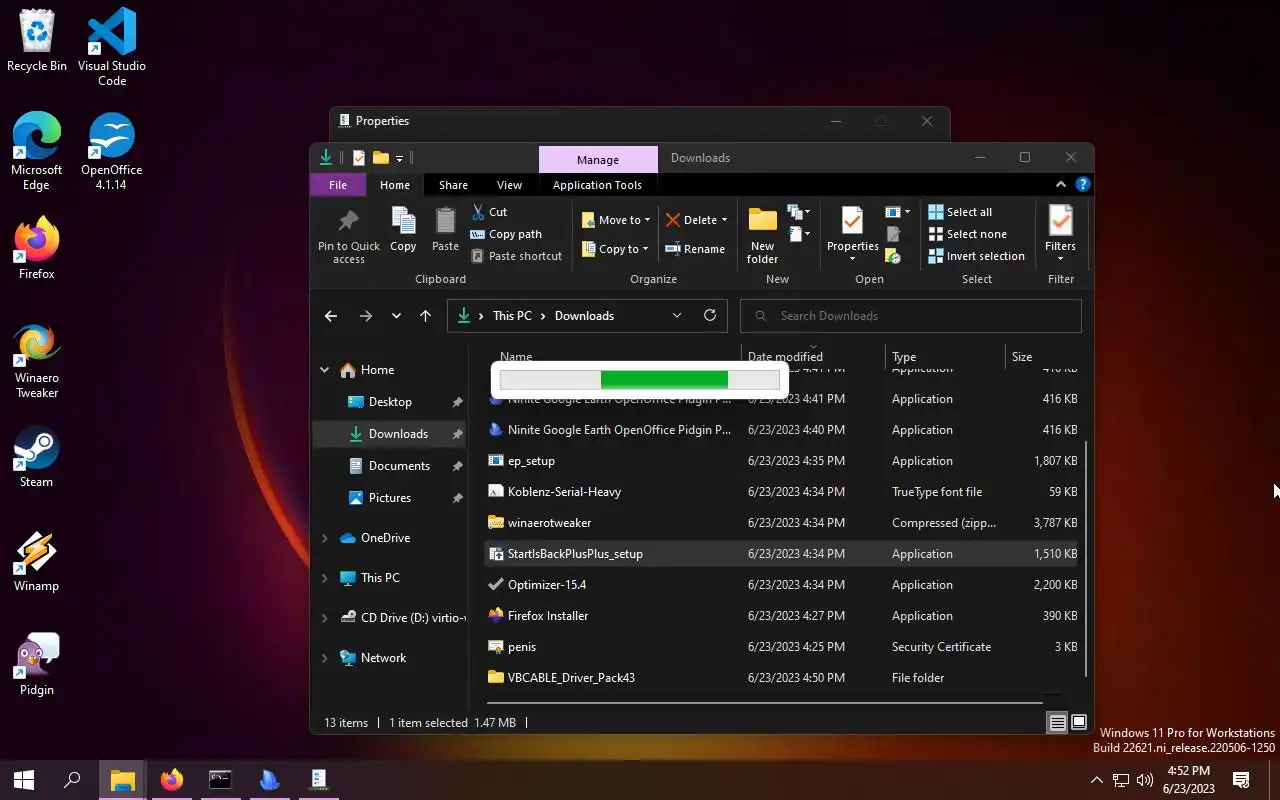Screen dimensions: 1280x800
Task: Switch to Share ribbon tab
Action: point(453,185)
